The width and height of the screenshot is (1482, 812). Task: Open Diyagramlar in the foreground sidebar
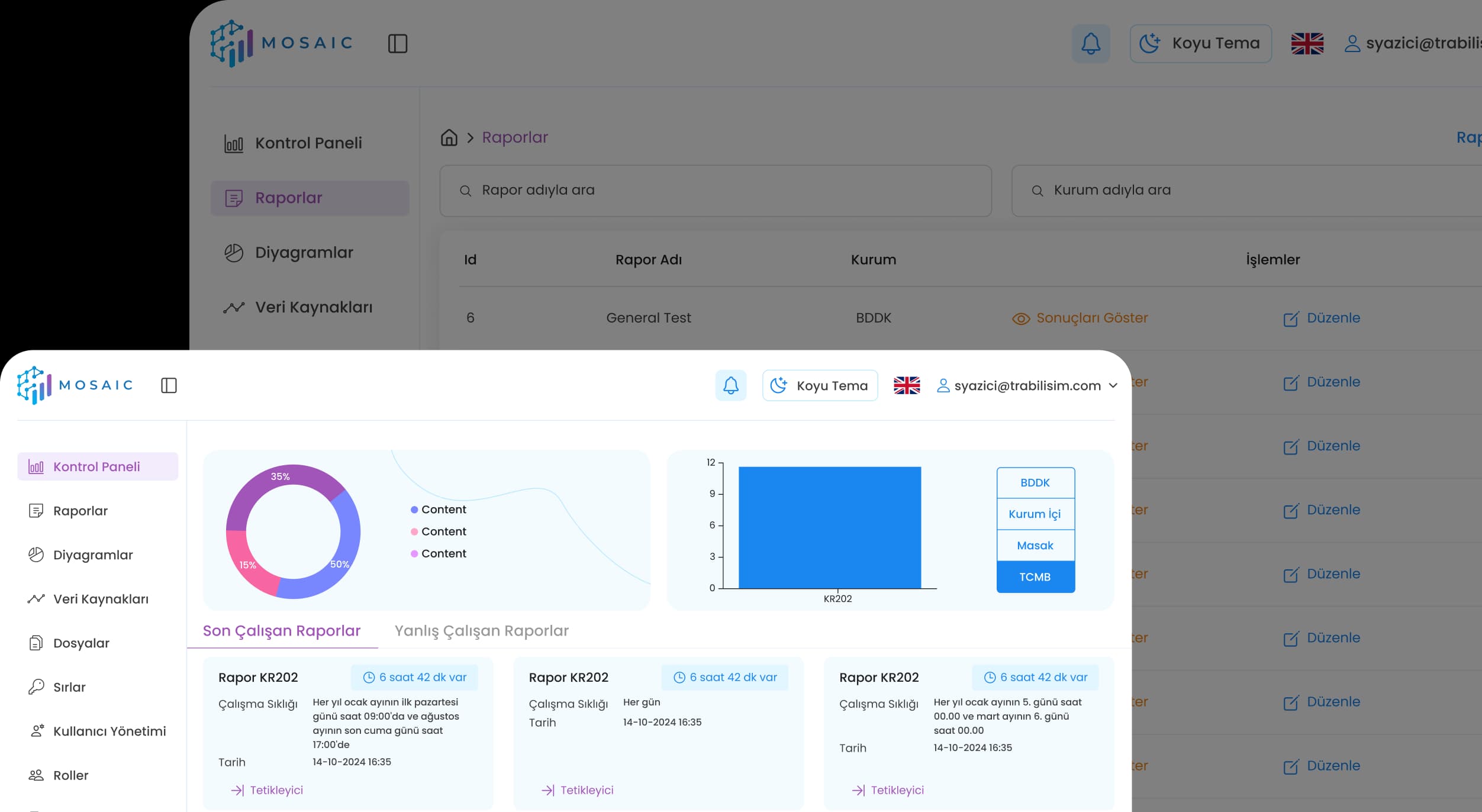[x=93, y=555]
